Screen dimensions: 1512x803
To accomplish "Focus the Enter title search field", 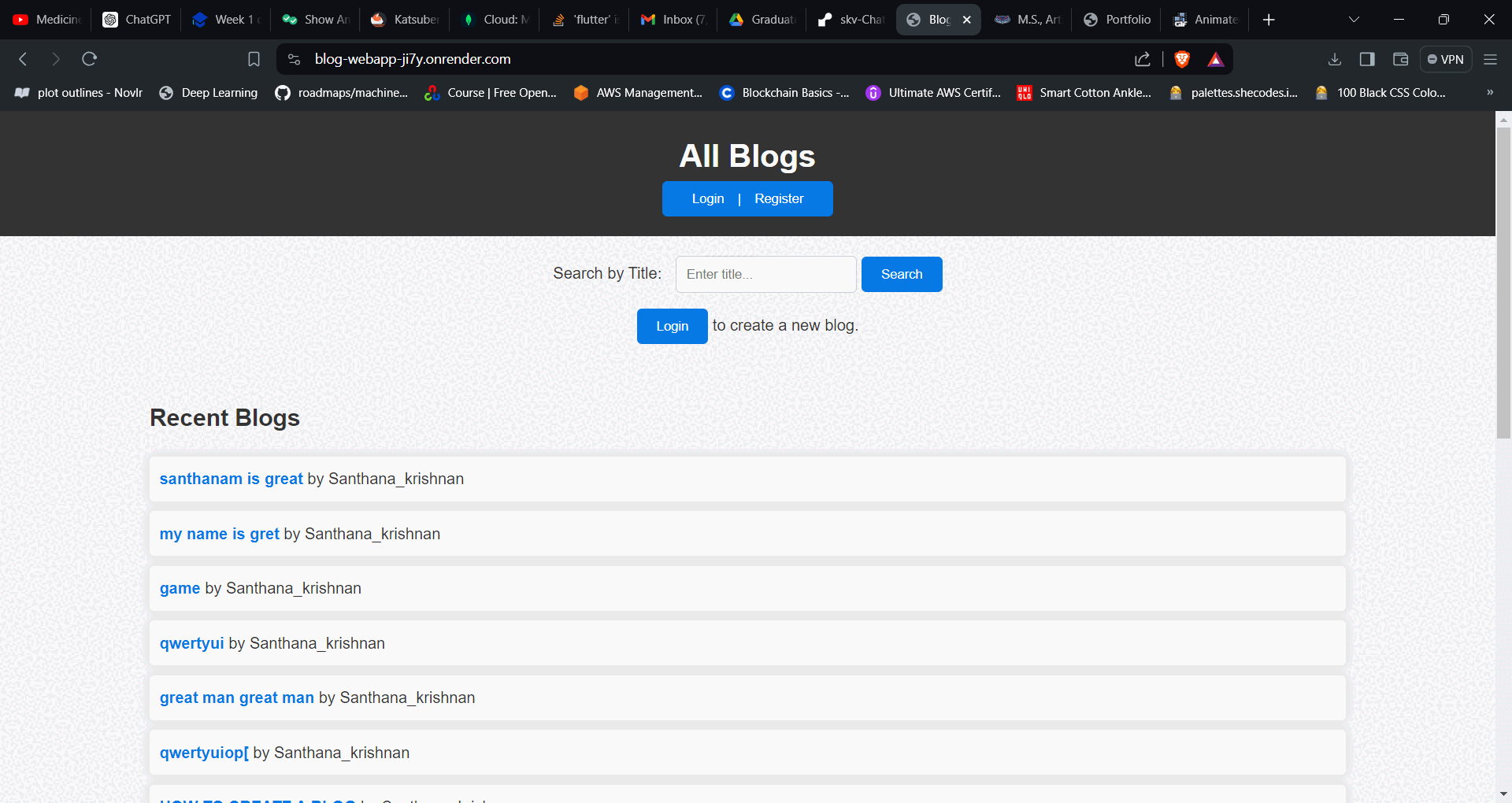I will point(765,274).
